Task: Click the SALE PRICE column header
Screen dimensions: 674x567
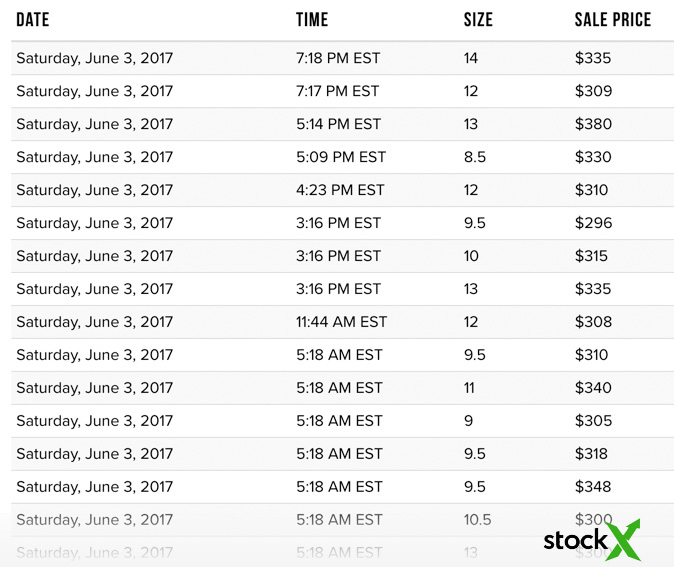Action: (612, 20)
